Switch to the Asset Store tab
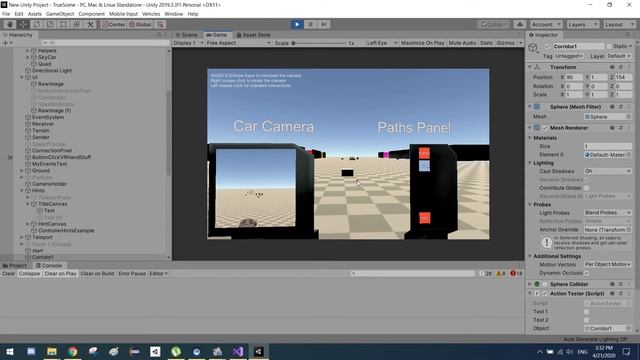The width and height of the screenshot is (640, 360). tap(253, 35)
